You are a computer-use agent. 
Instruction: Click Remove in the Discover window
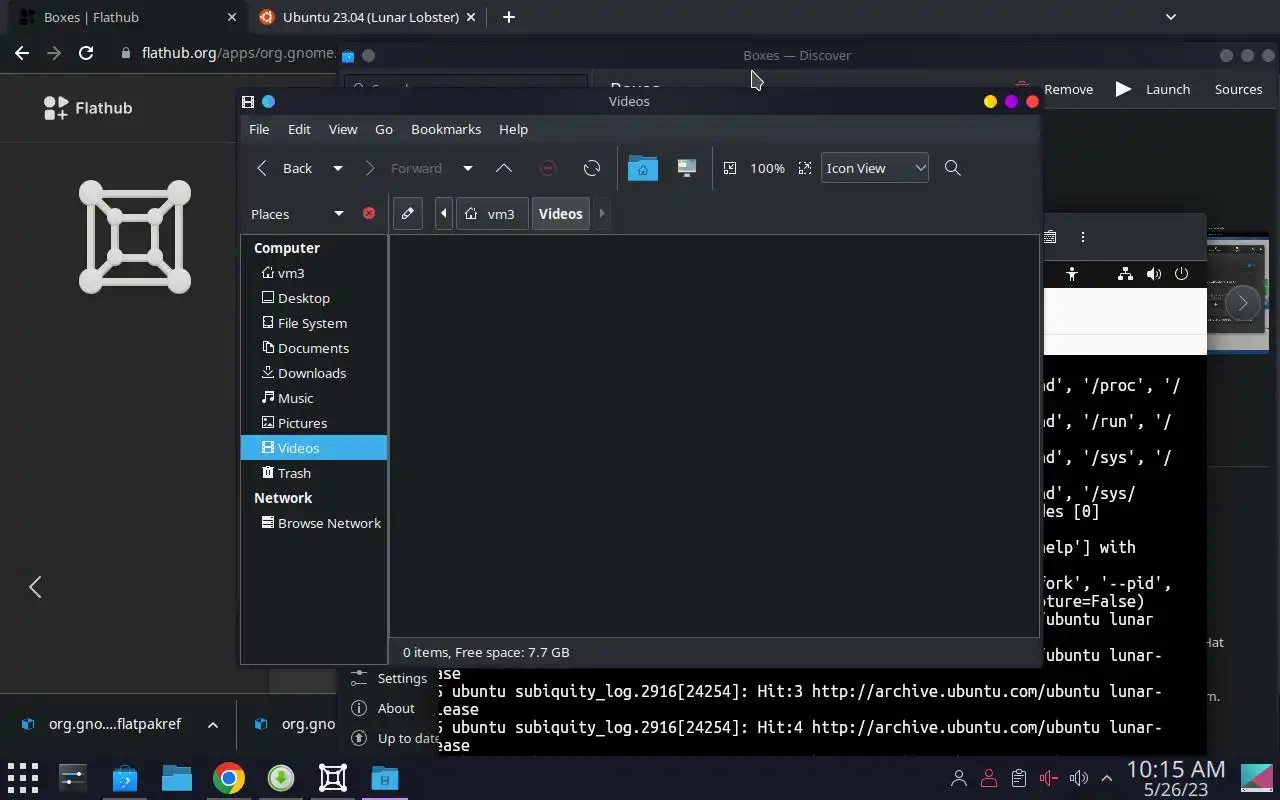tap(1056, 89)
